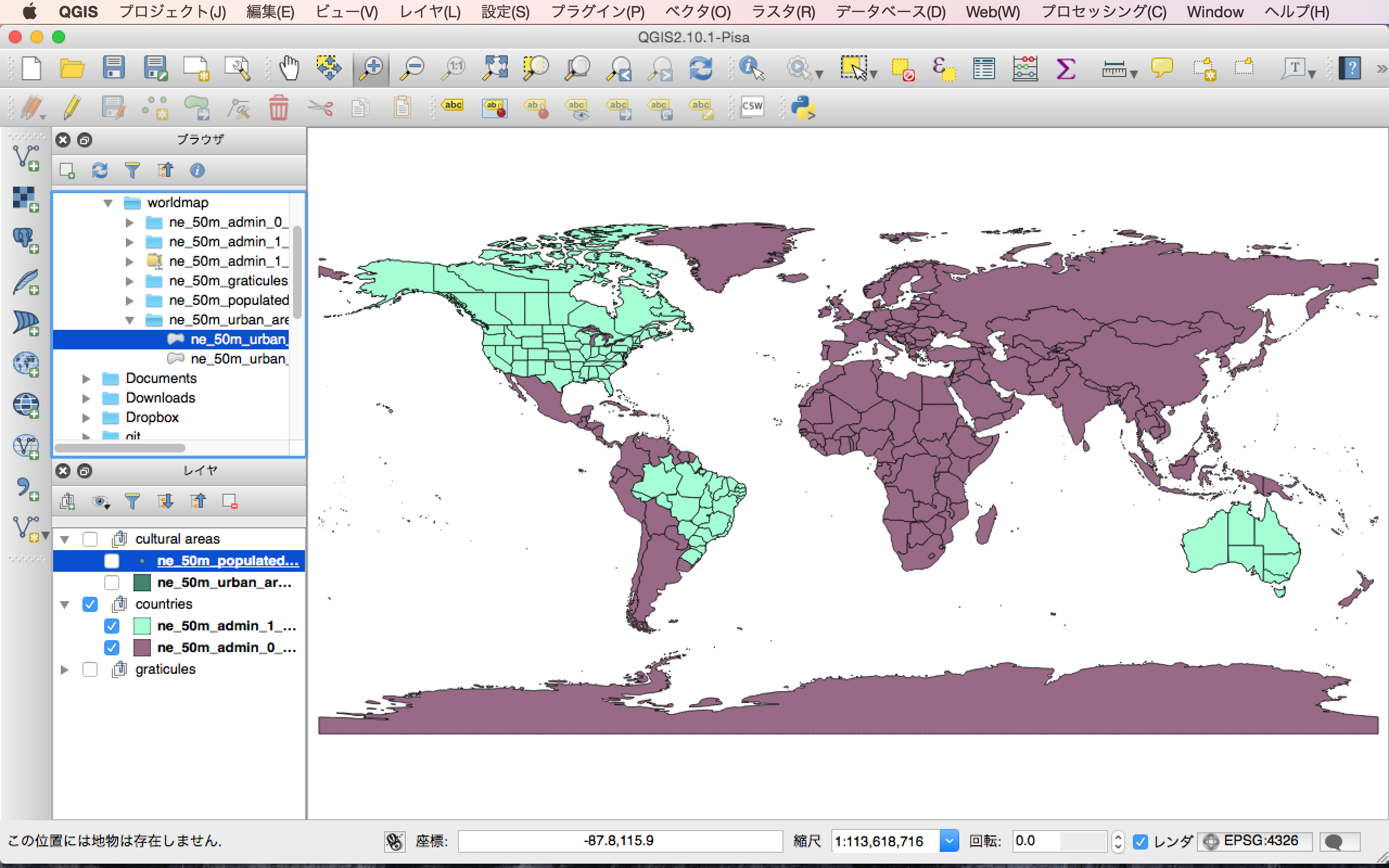Screen dimensions: 1389x868
Task: Open the Vector menu (ベクタ)
Action: click(698, 12)
